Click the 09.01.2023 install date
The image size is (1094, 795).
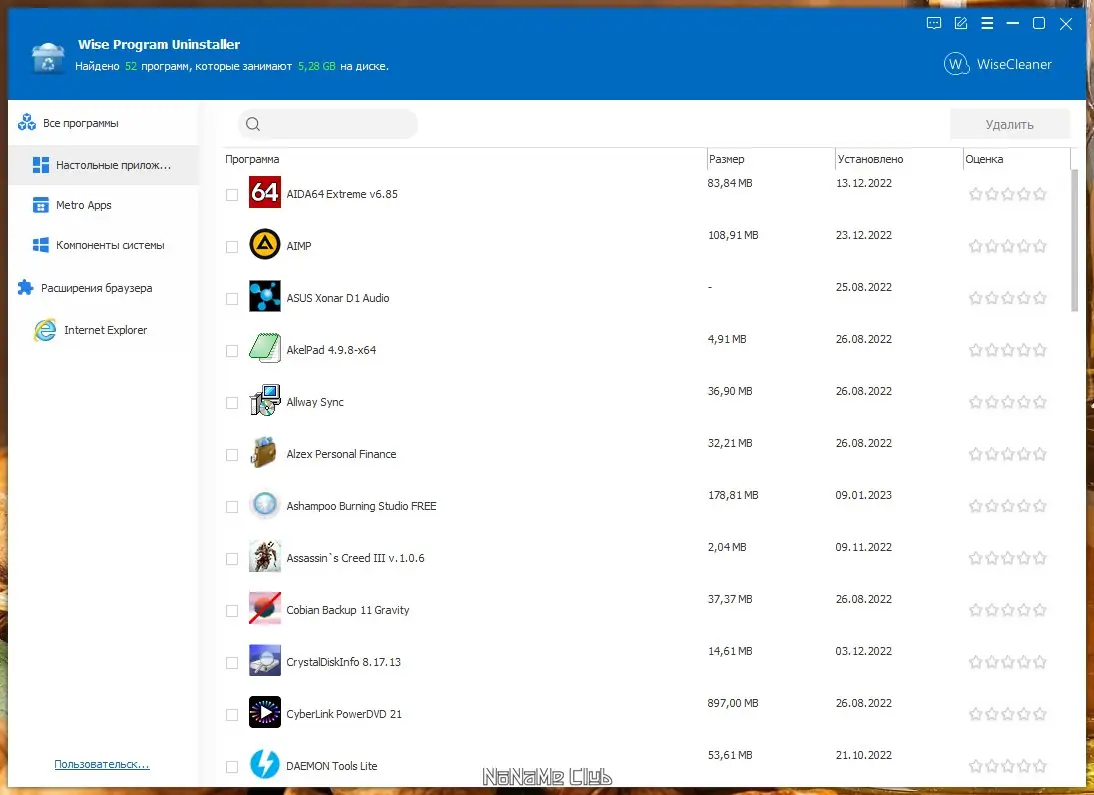(864, 495)
